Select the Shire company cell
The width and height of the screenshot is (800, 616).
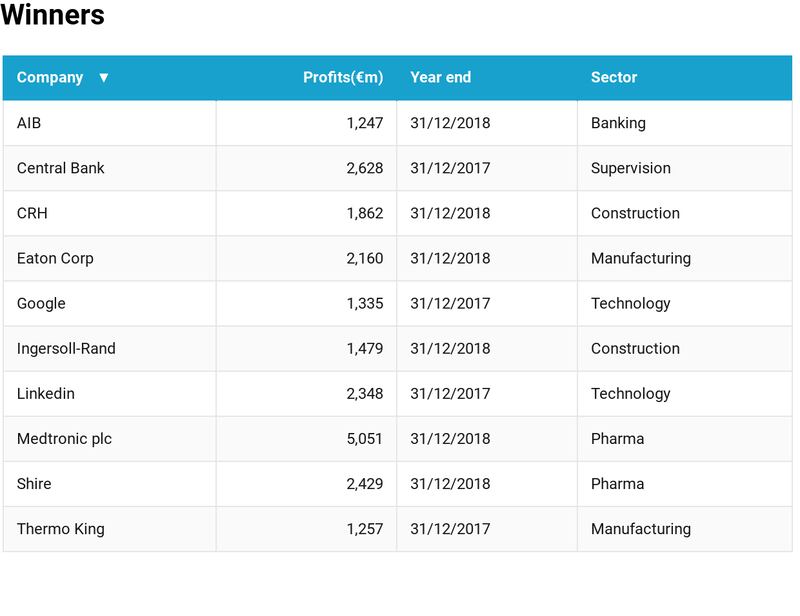pyautogui.click(x=34, y=483)
